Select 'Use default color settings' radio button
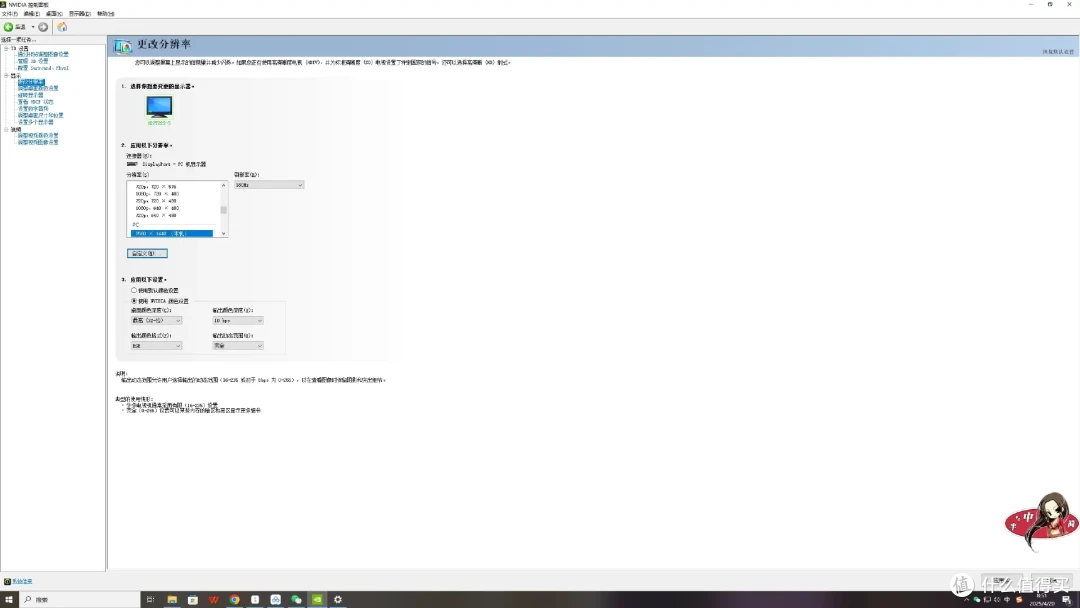 (134, 290)
